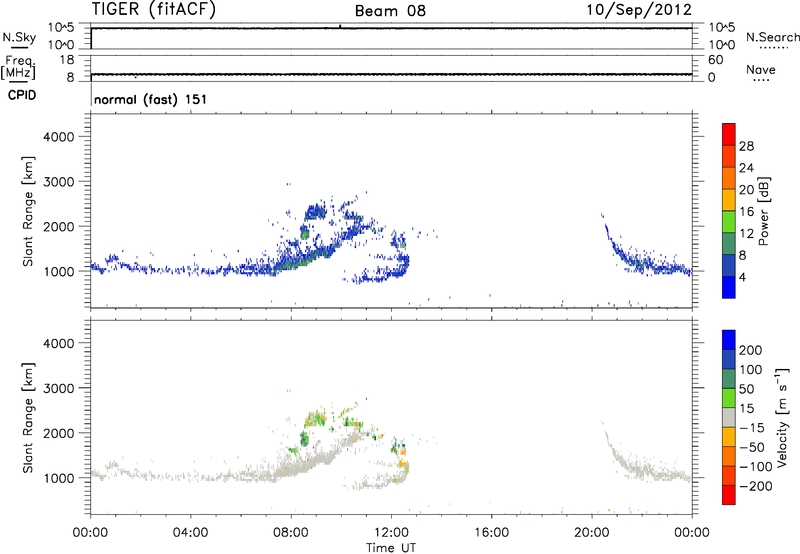Click the 20 tick on Power colorbar
The height and width of the screenshot is (554, 800).
point(746,190)
